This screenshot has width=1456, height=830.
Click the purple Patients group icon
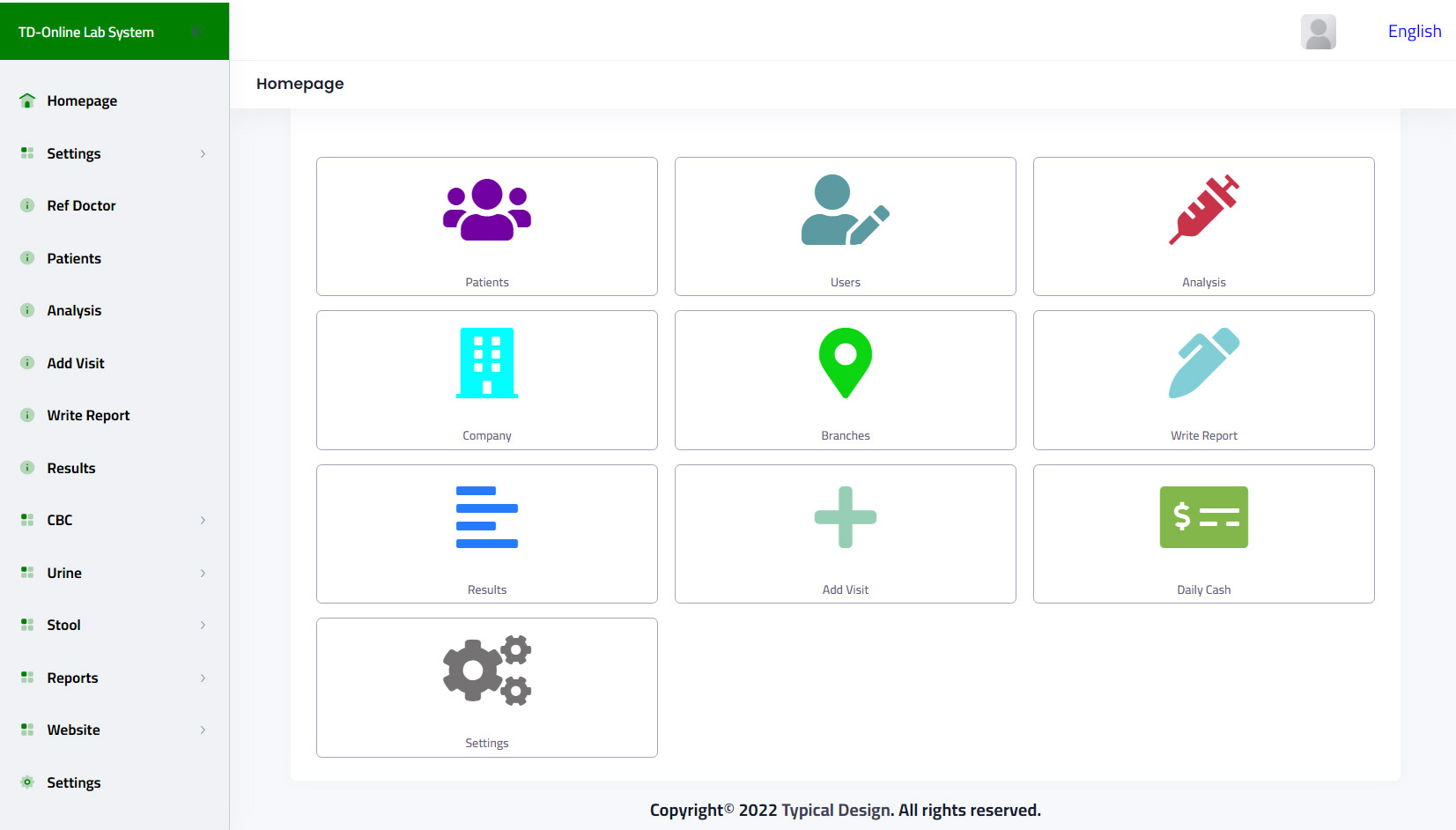(x=486, y=210)
